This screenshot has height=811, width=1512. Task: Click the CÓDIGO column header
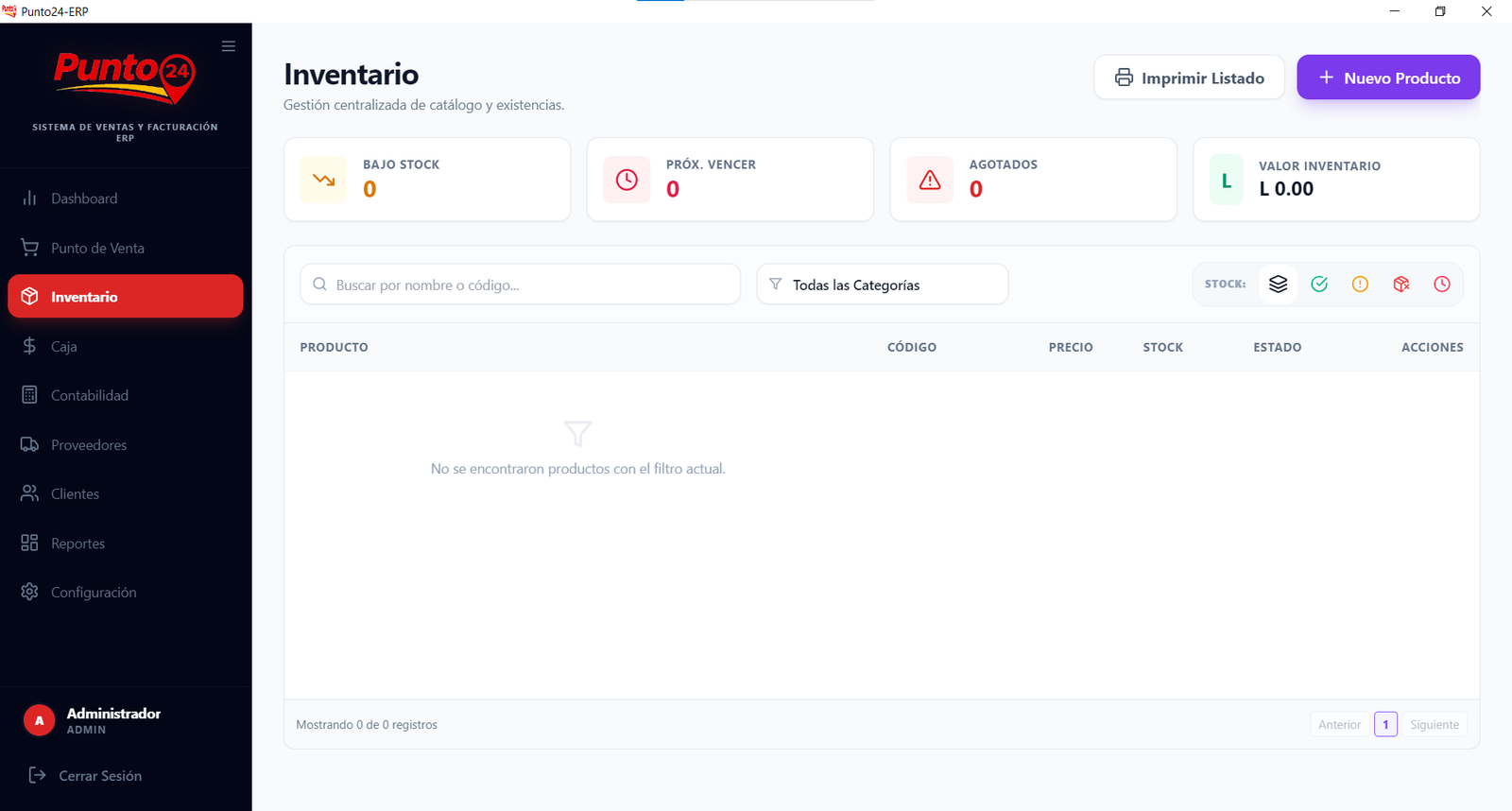click(x=912, y=347)
